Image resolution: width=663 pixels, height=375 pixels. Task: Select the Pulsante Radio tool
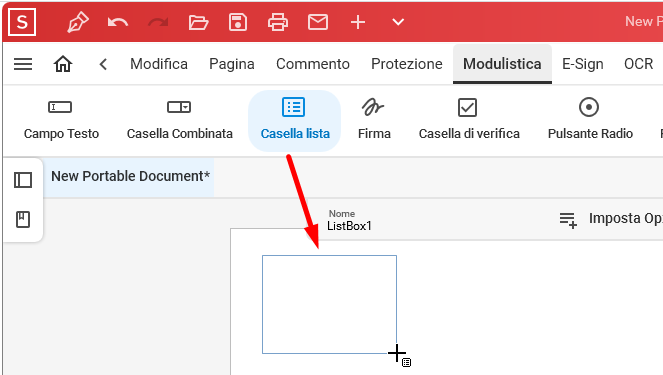tap(590, 120)
